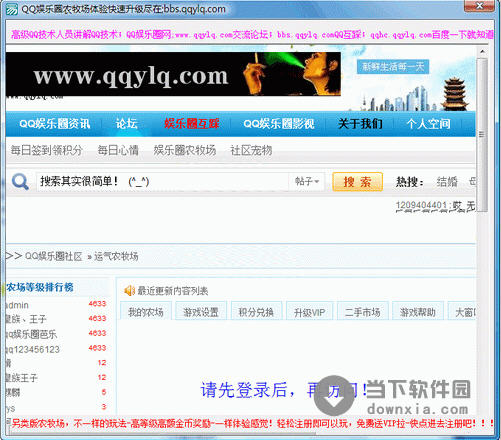Screen dimensions: 501x440
Task: Open QQ娱乐圈资讯 in navigation bar
Action: 55,124
